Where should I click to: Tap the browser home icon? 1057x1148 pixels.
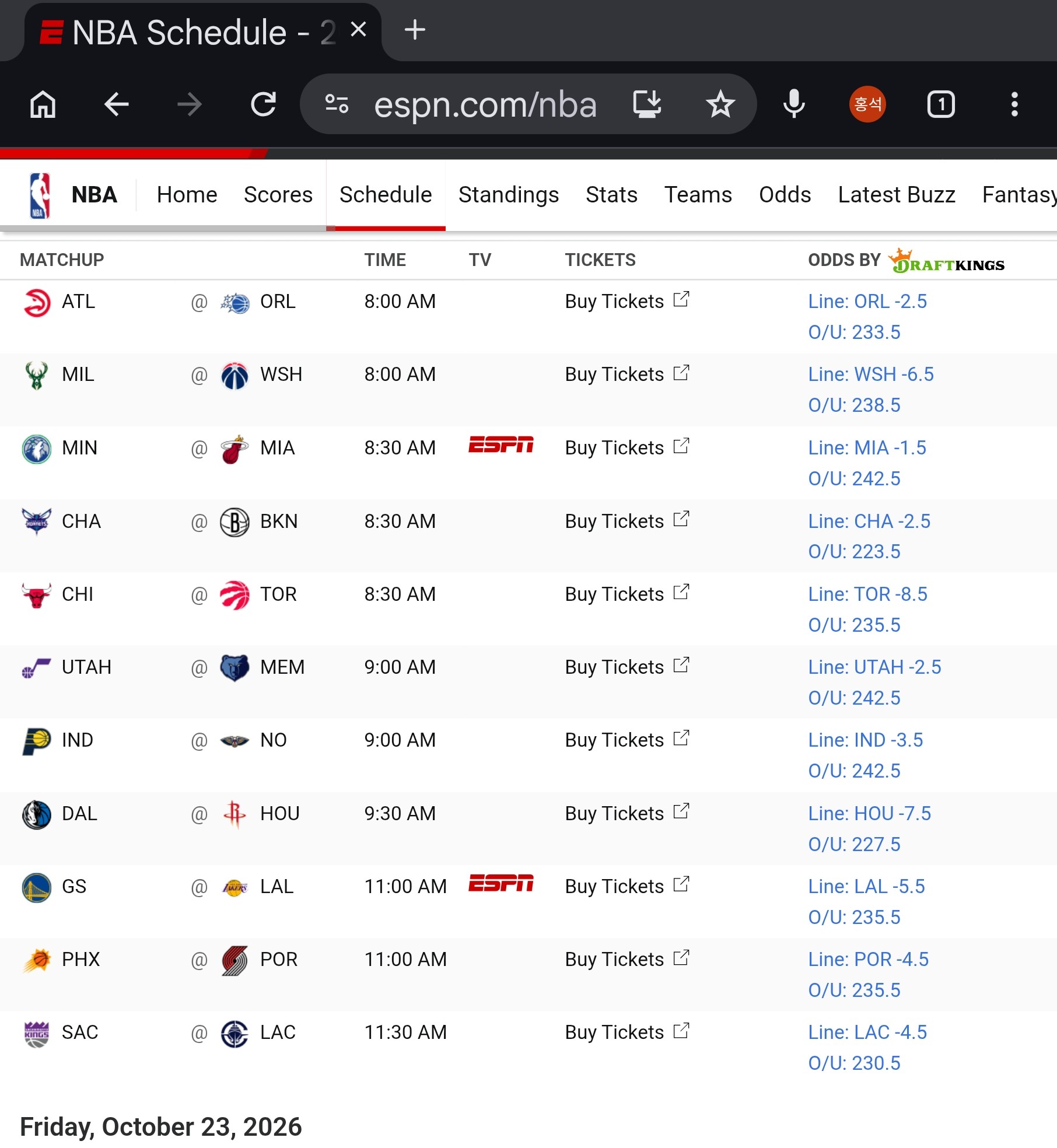click(43, 105)
